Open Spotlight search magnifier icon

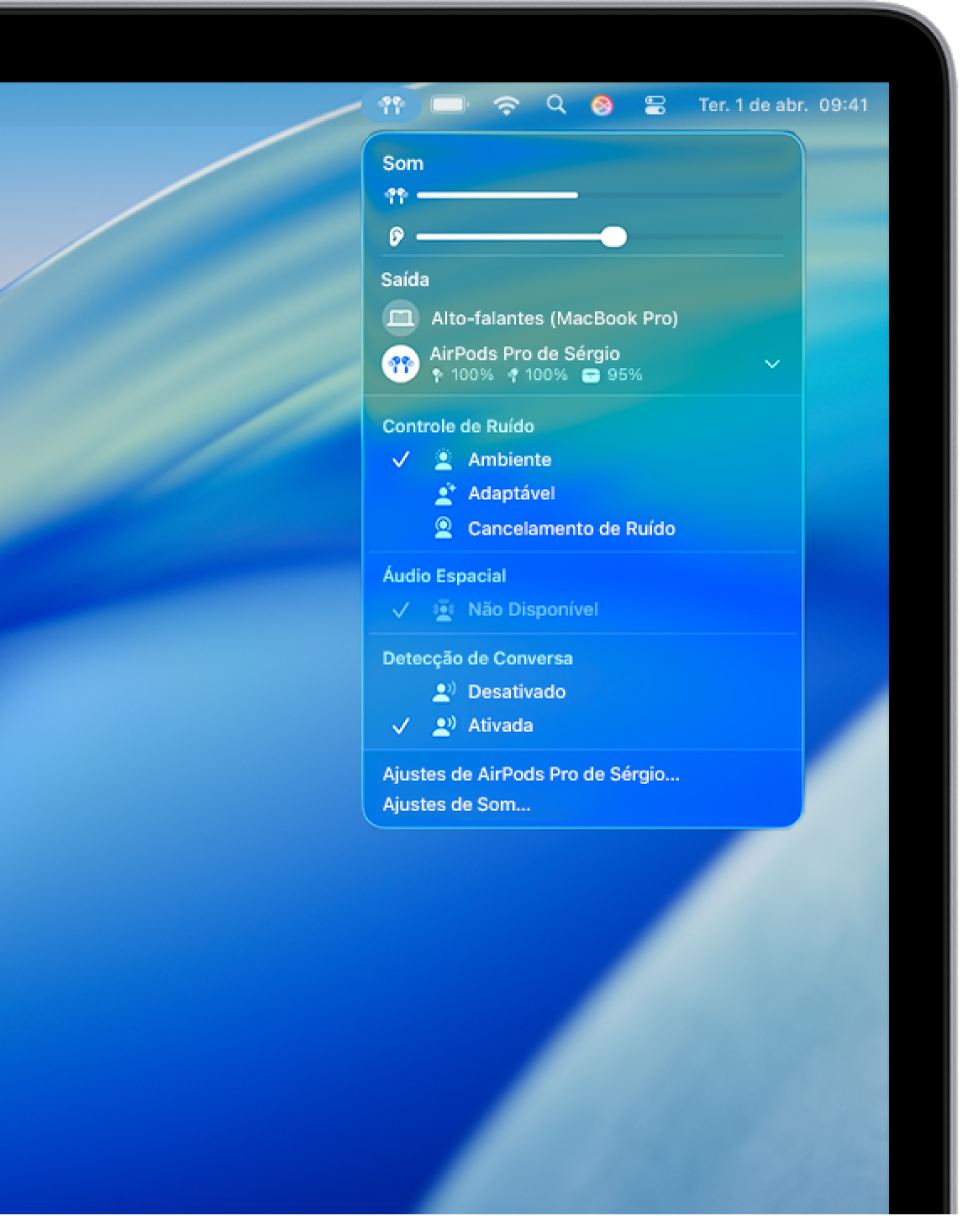pos(557,105)
